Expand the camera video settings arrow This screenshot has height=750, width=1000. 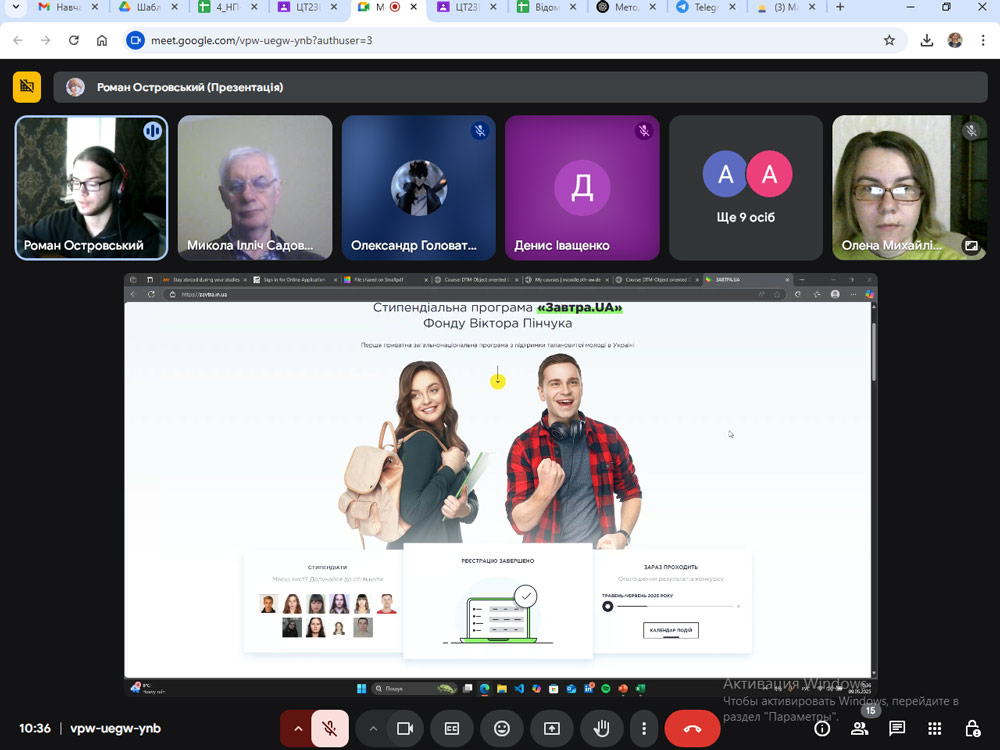373,729
